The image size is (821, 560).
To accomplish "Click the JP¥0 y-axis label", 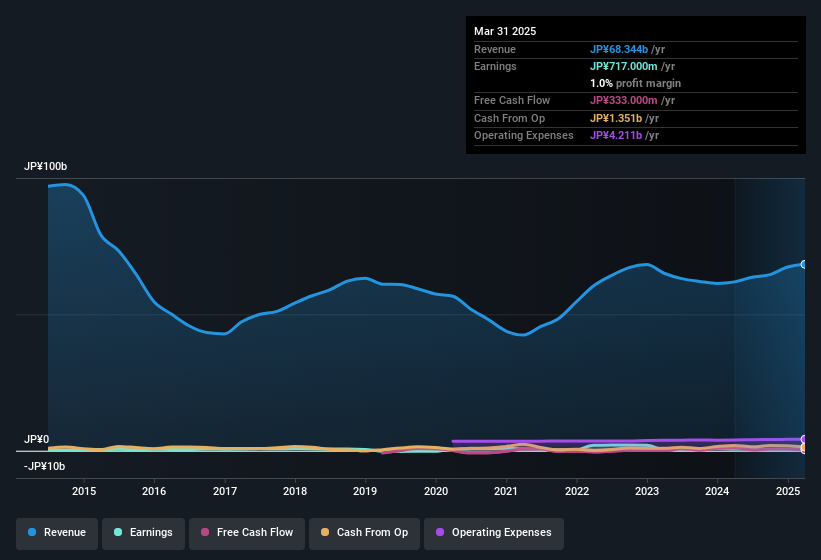I will (x=37, y=439).
